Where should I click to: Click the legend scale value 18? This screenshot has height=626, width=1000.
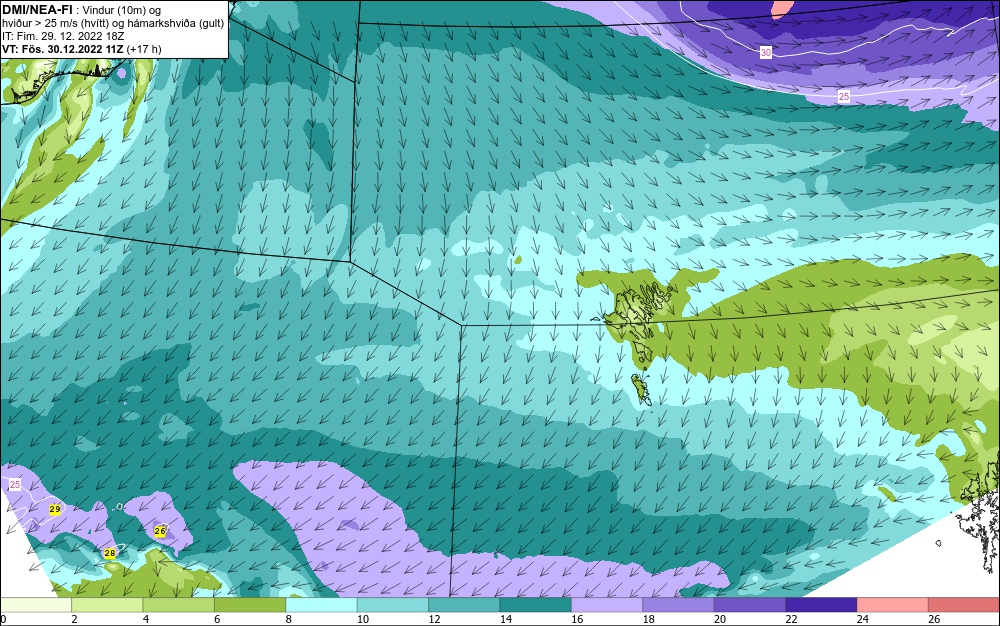(x=649, y=619)
